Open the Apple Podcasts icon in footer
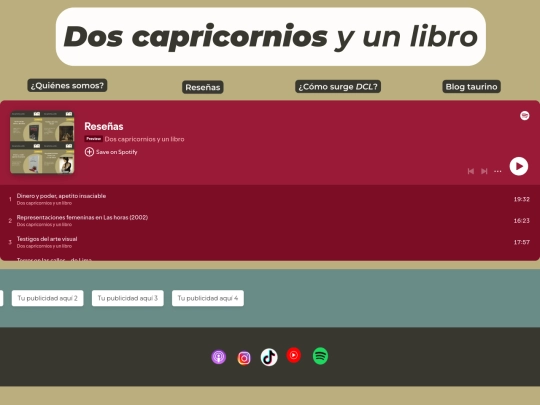This screenshot has width=540, height=405. [219, 357]
